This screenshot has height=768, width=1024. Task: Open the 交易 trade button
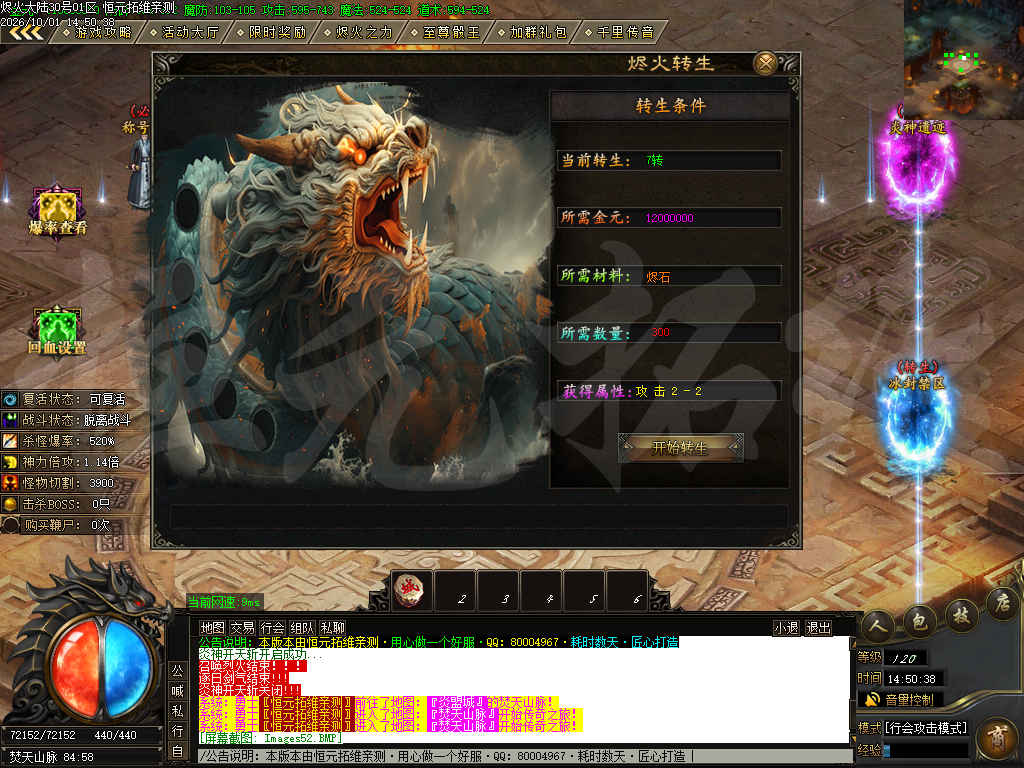pyautogui.click(x=242, y=628)
